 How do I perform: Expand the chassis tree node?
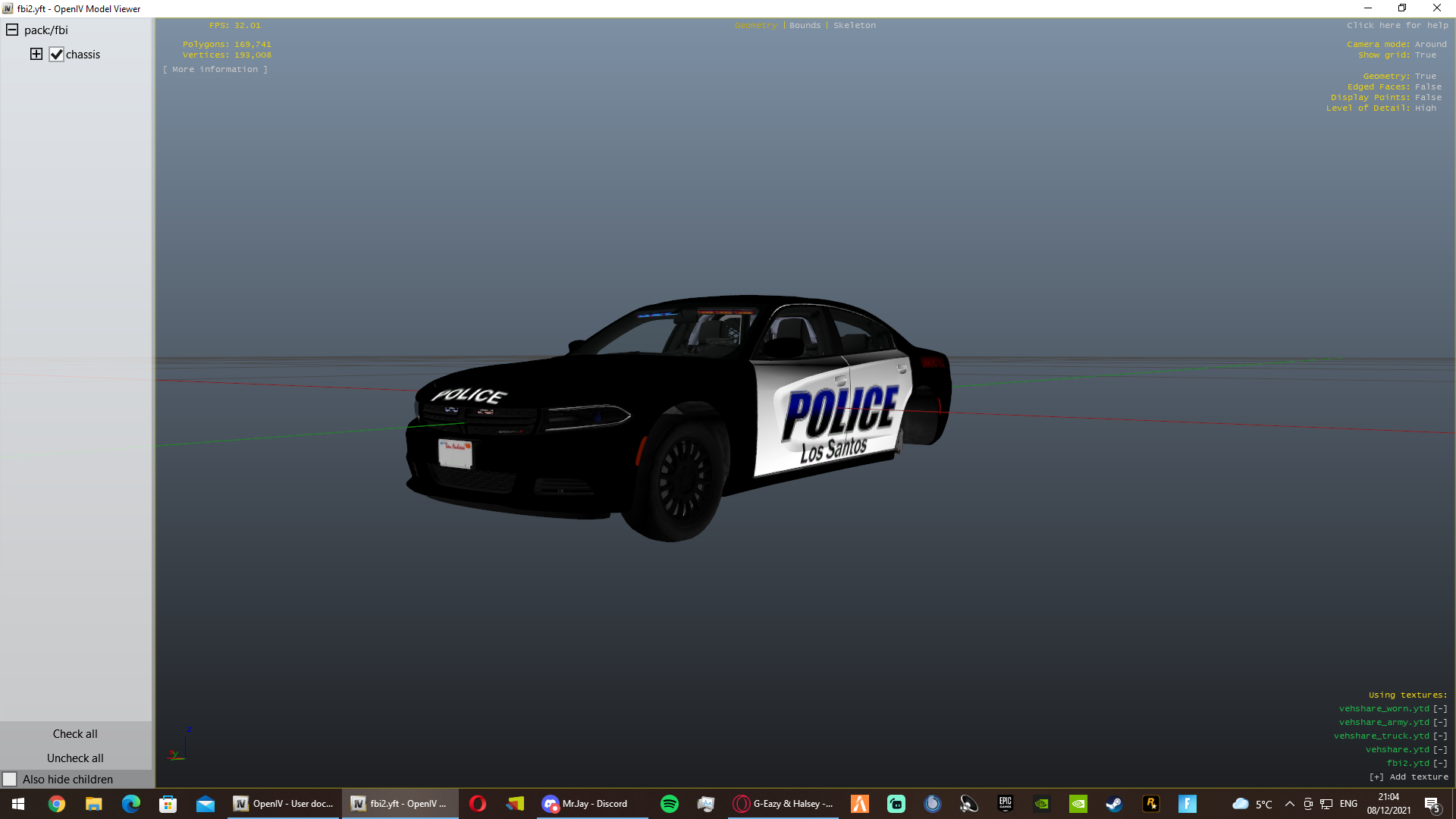point(36,55)
